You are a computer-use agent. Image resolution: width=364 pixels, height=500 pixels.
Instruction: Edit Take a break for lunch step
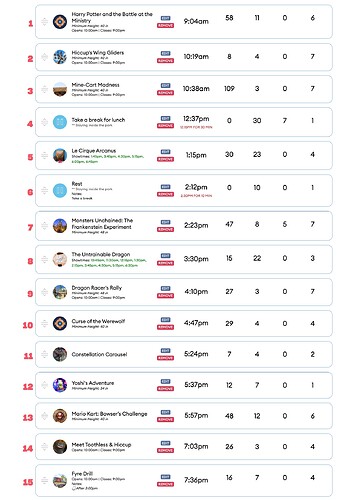pos(165,118)
